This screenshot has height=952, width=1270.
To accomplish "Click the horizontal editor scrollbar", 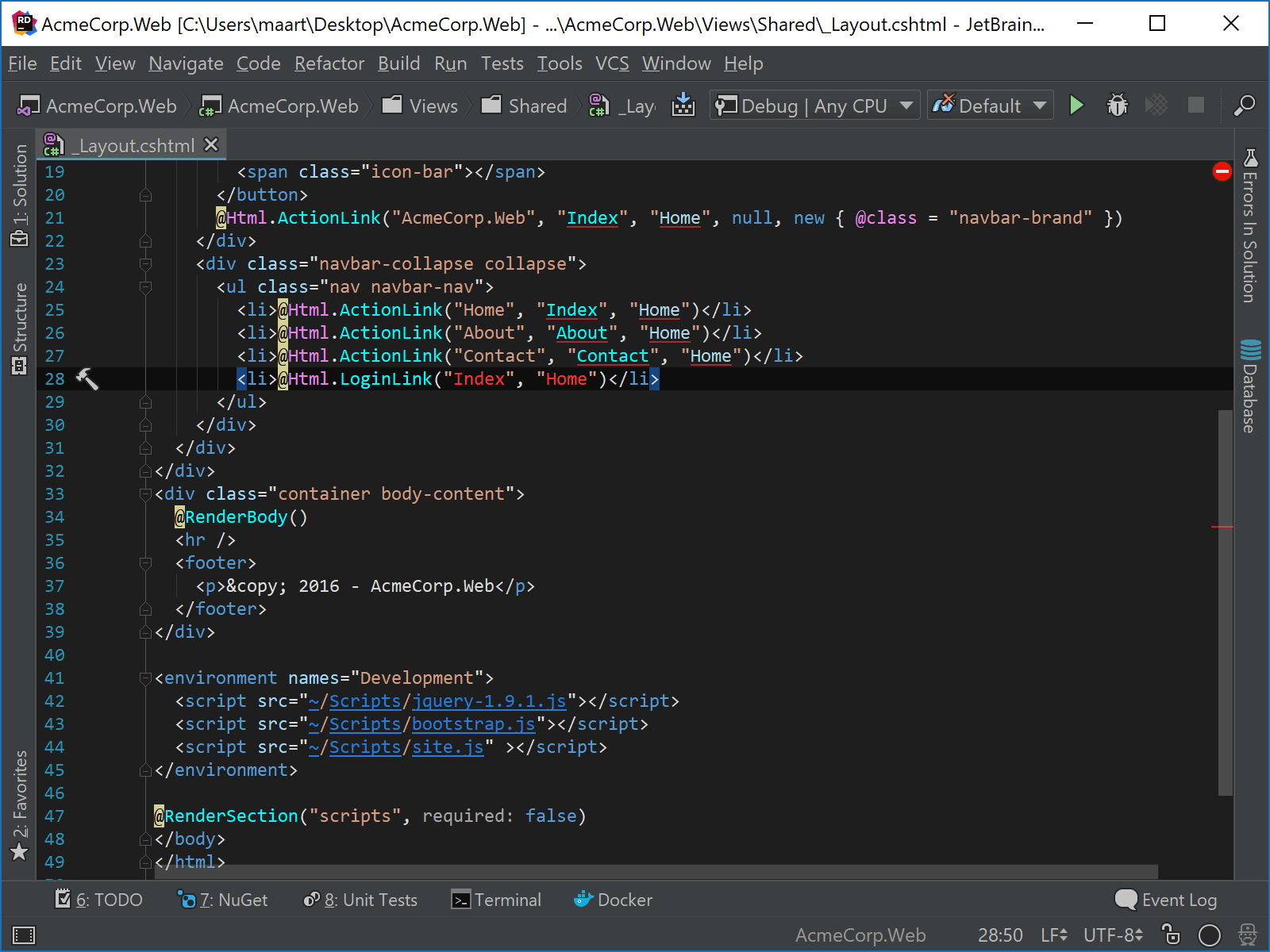I will [x=655, y=872].
